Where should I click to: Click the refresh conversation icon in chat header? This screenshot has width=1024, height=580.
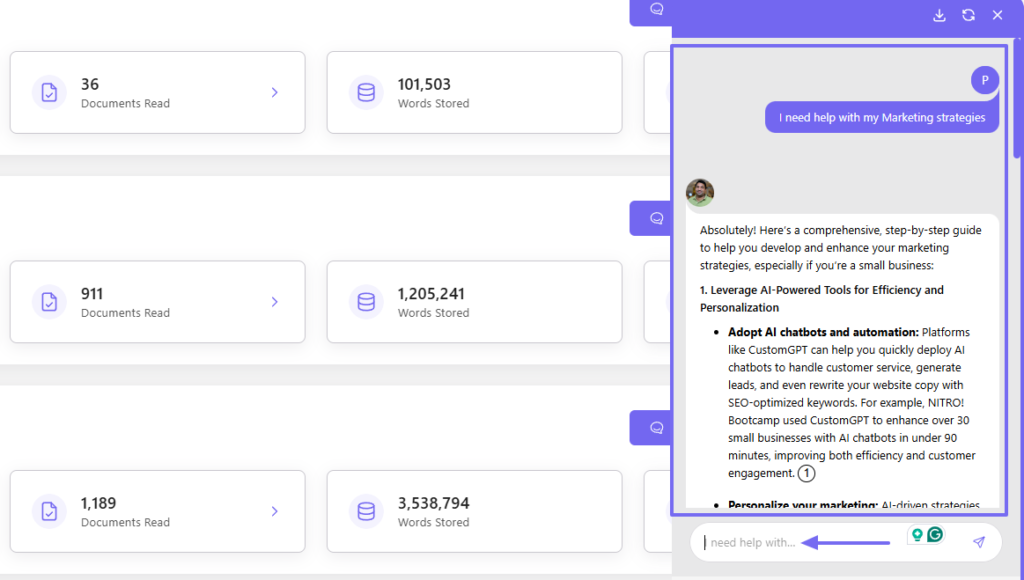[x=968, y=15]
